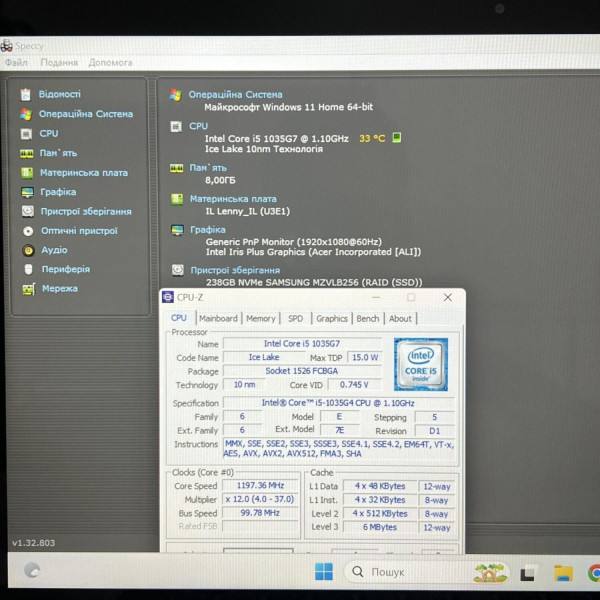Click the Multiplier value x 12.0

260,499
